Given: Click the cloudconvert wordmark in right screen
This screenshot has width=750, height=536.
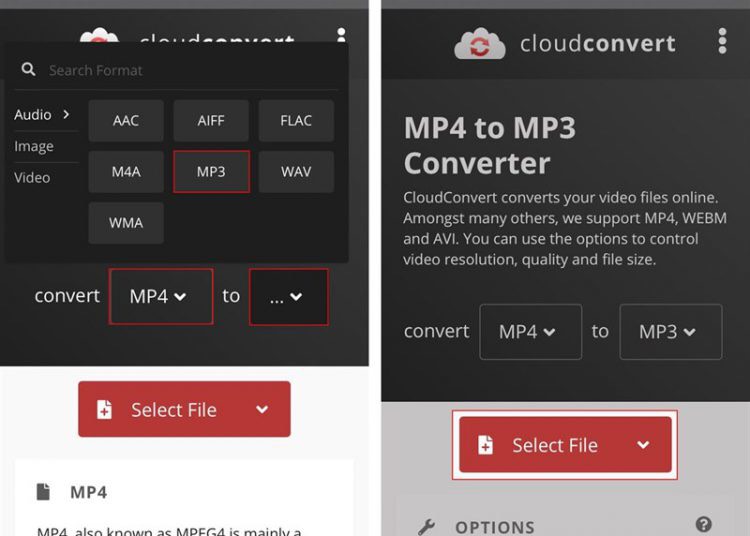Looking at the screenshot, I should [598, 44].
